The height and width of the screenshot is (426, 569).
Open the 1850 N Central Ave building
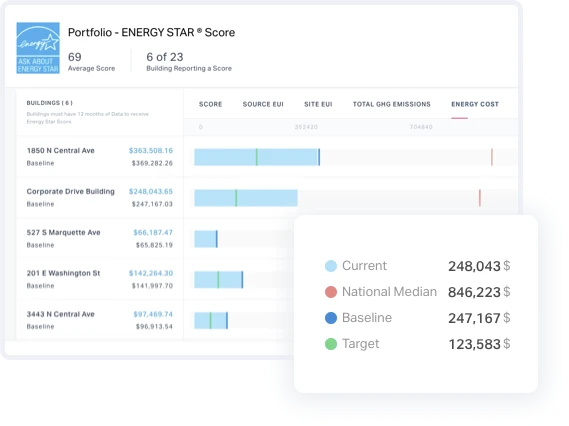point(61,151)
